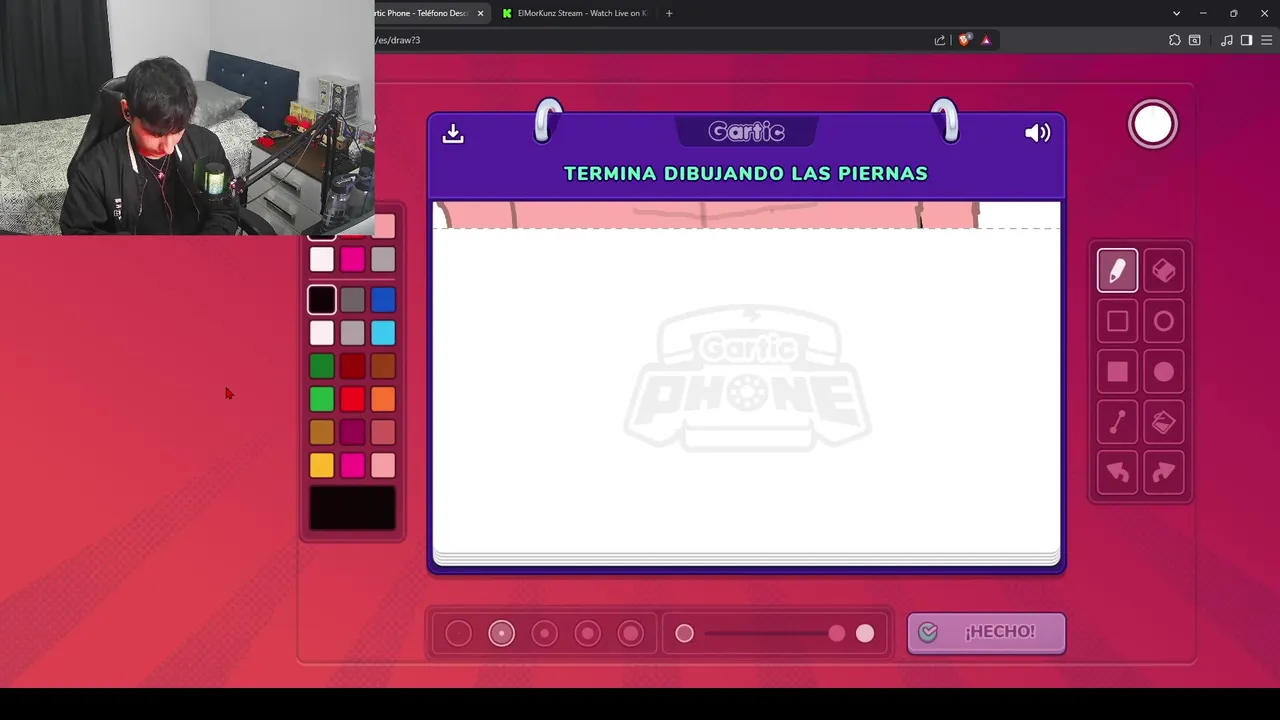Pick the dusty rose color swatch

(383, 433)
